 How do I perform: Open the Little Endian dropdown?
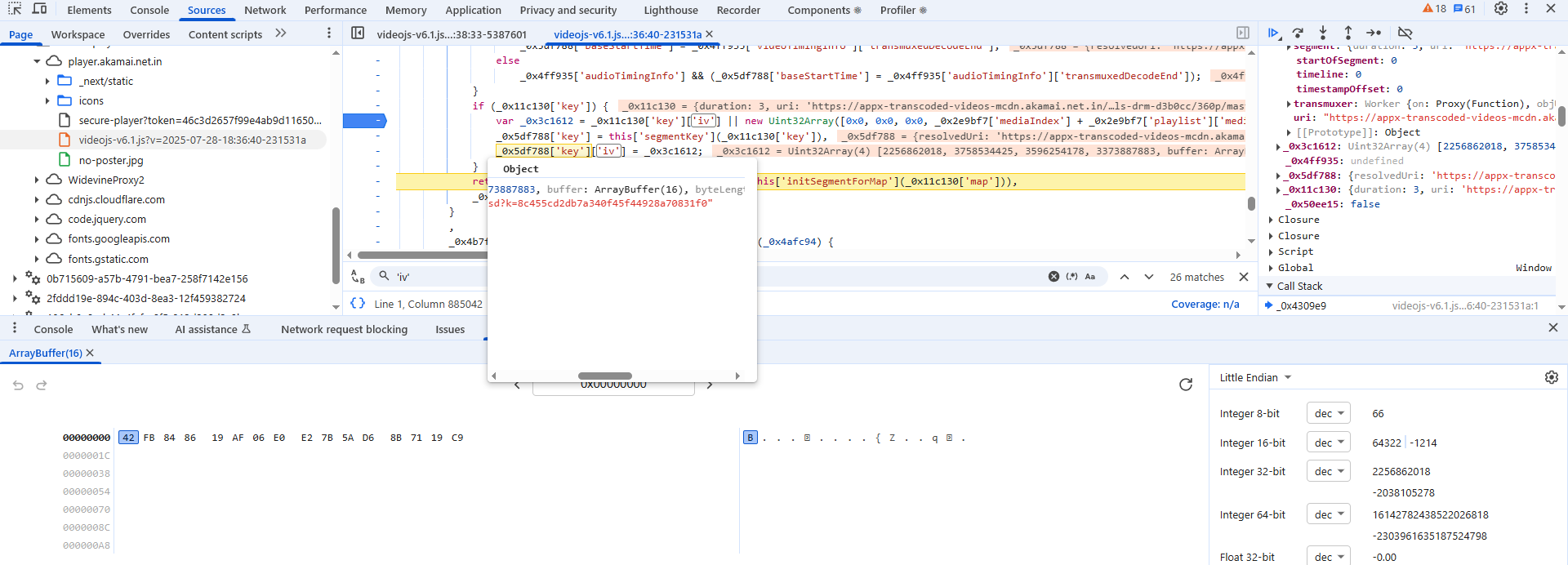point(1255,377)
